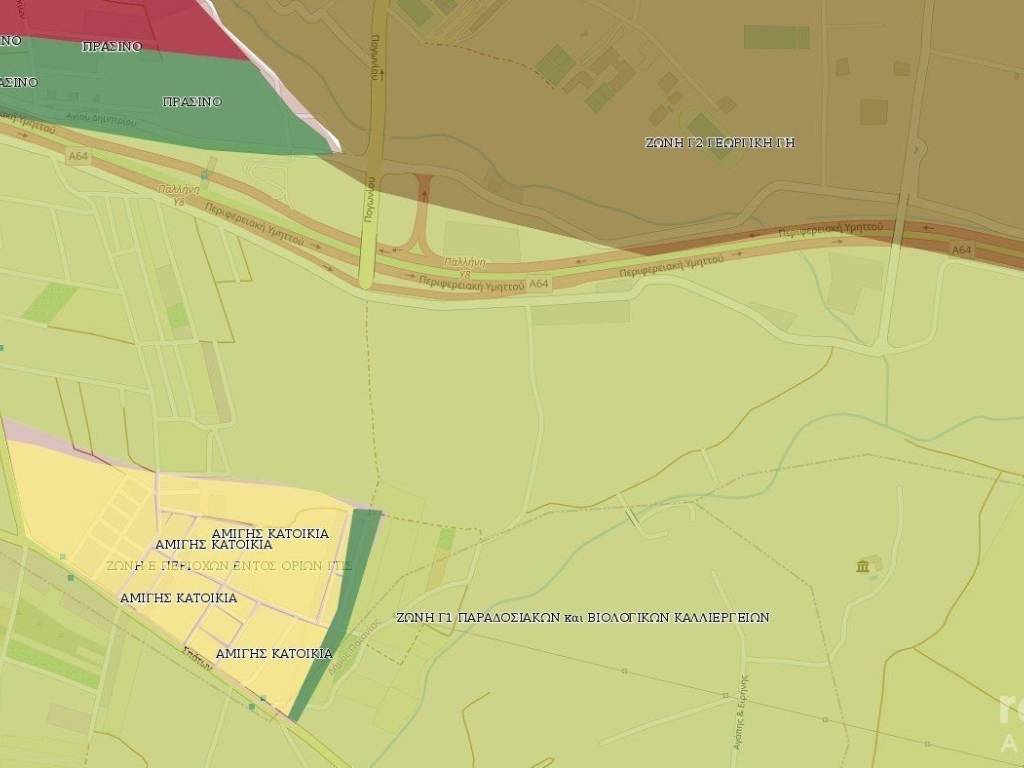This screenshot has height=768, width=1024.
Task: Click the Αγίου Δημητρίου street label
Action: (102, 120)
